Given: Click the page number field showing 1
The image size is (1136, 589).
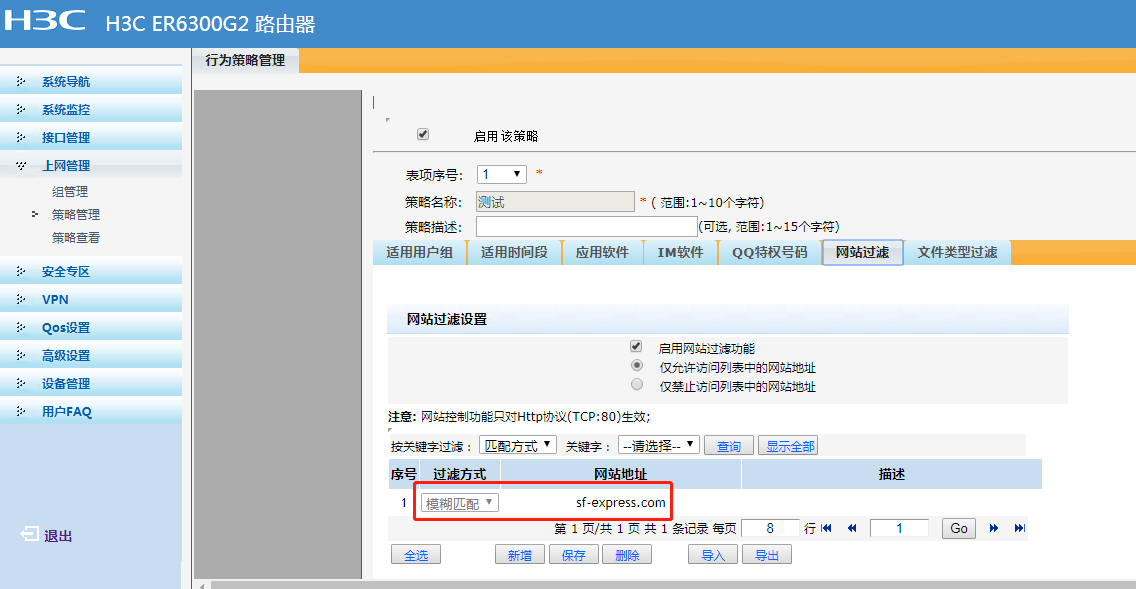Looking at the screenshot, I should point(899,528).
